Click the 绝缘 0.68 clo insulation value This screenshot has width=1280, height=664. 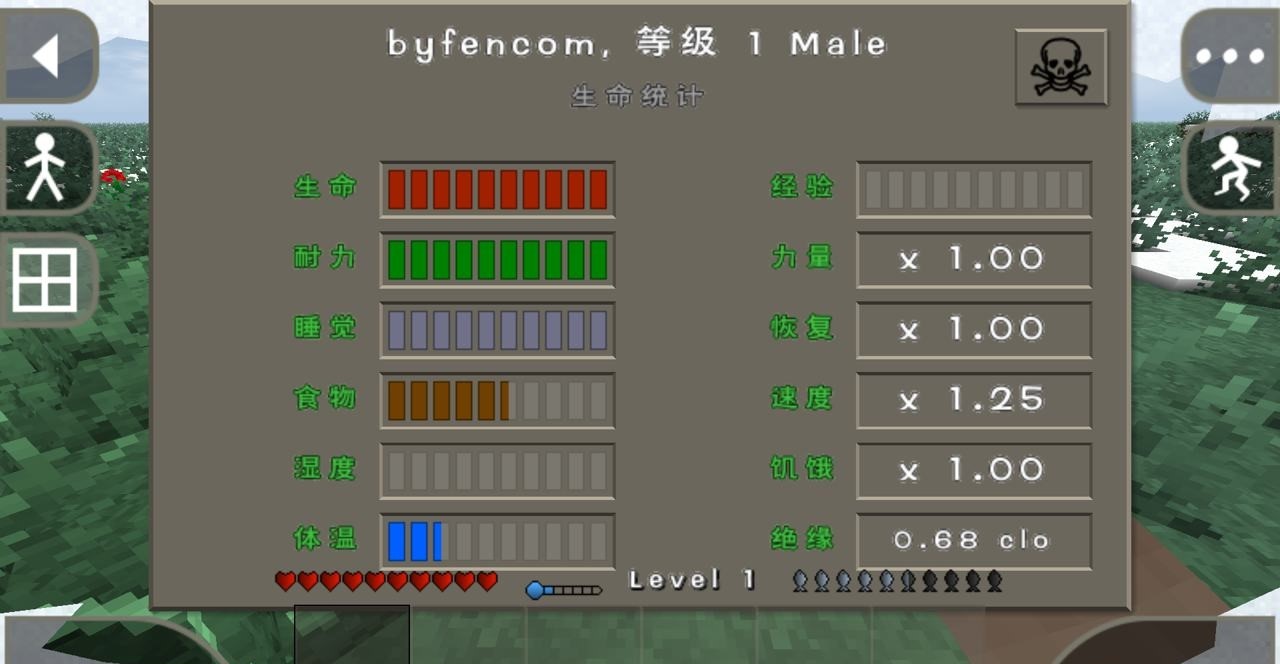973,539
